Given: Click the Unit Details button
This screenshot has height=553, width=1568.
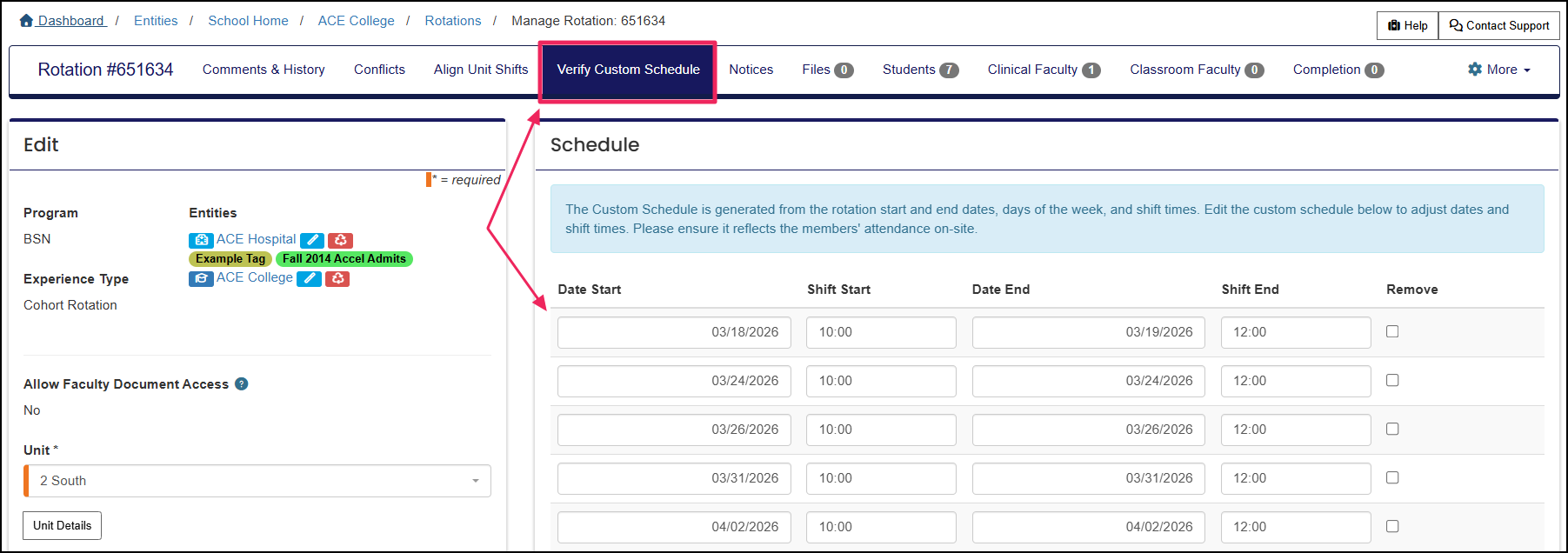Looking at the screenshot, I should (62, 525).
